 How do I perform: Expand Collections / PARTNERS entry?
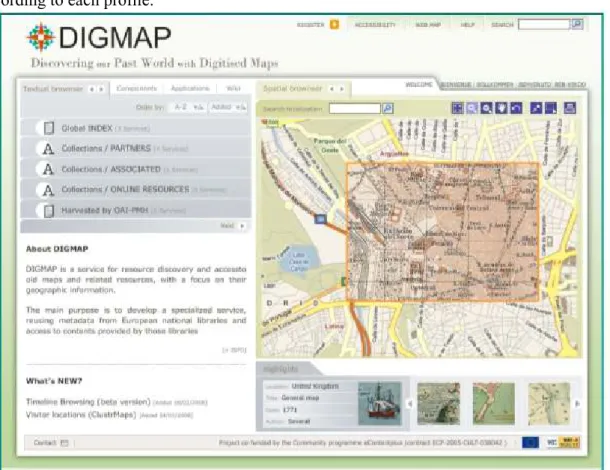(135, 149)
